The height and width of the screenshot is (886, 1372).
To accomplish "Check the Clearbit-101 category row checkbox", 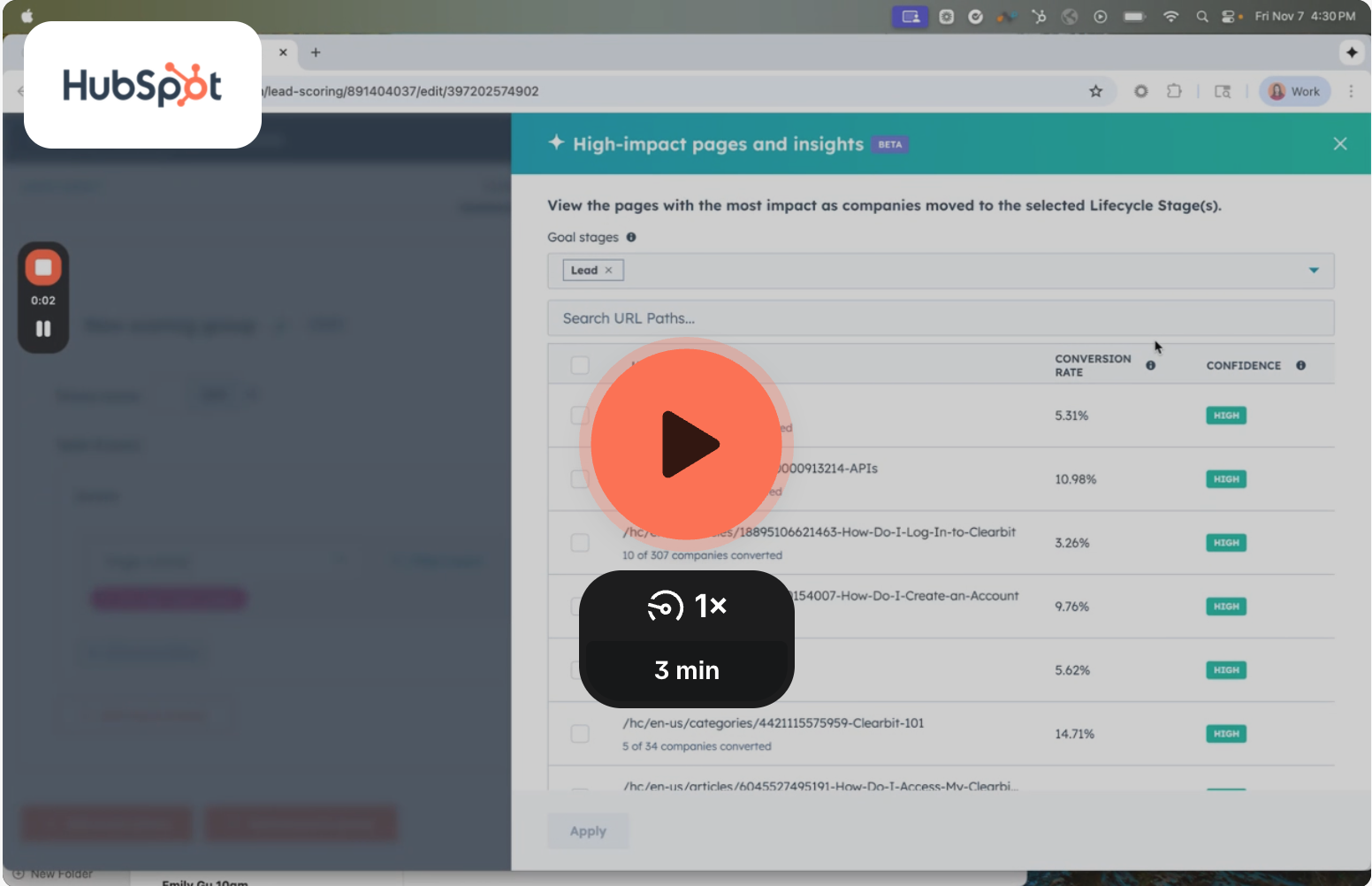I will coord(580,734).
